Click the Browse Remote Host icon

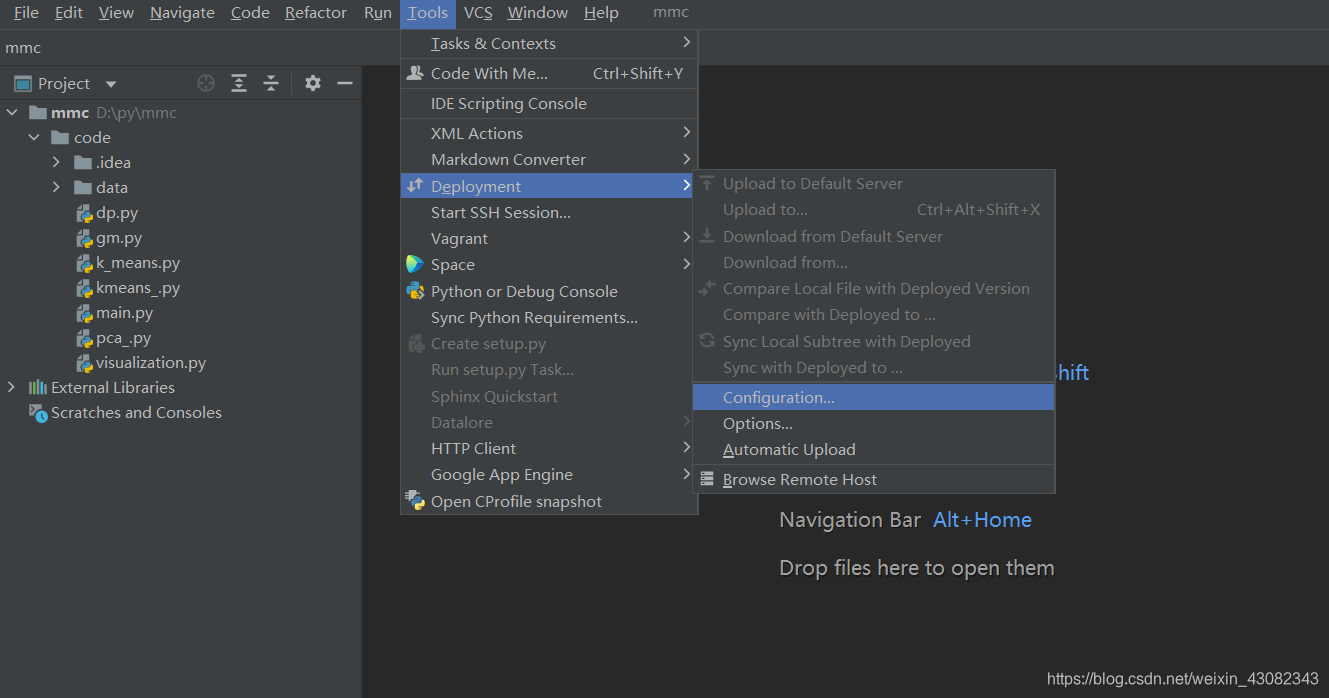tap(707, 480)
